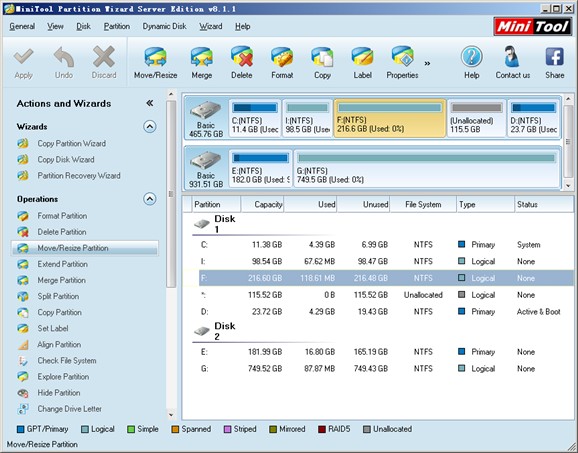Open the View menu
578x453 pixels.
tap(55, 27)
